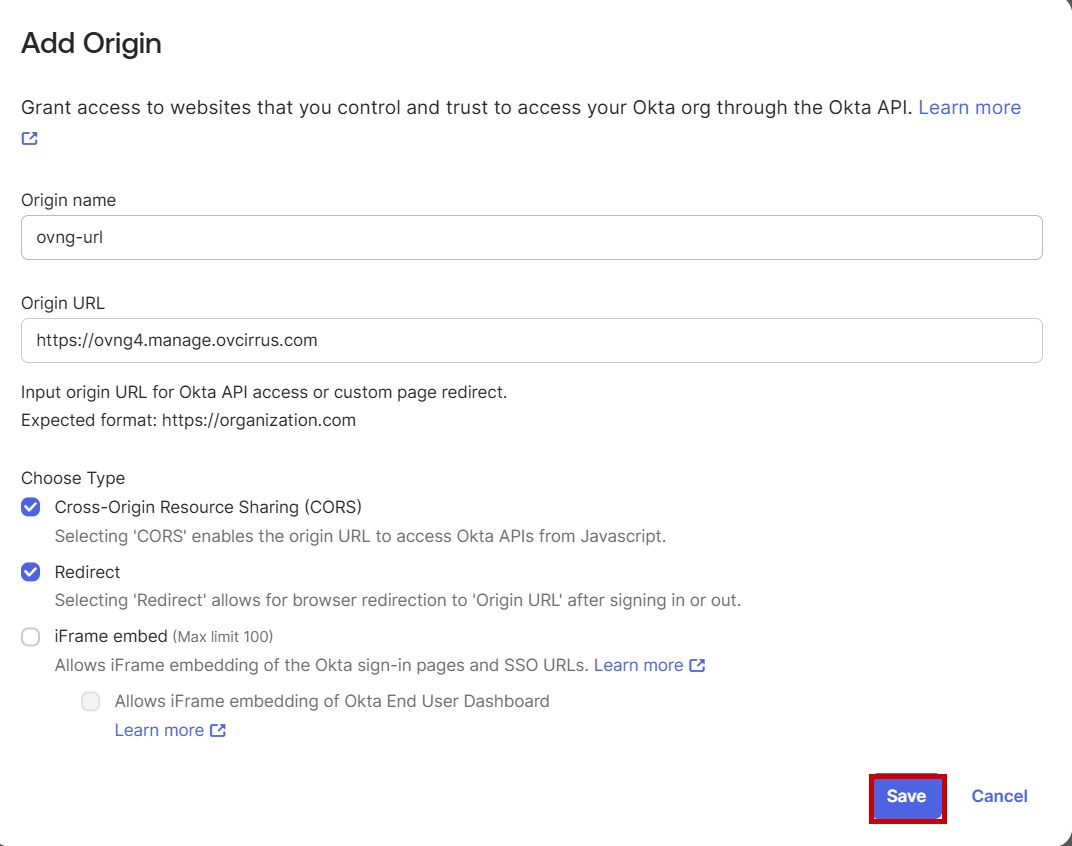1072x846 pixels.
Task: Enable the iFrame embed checkbox
Action: [x=30, y=636]
